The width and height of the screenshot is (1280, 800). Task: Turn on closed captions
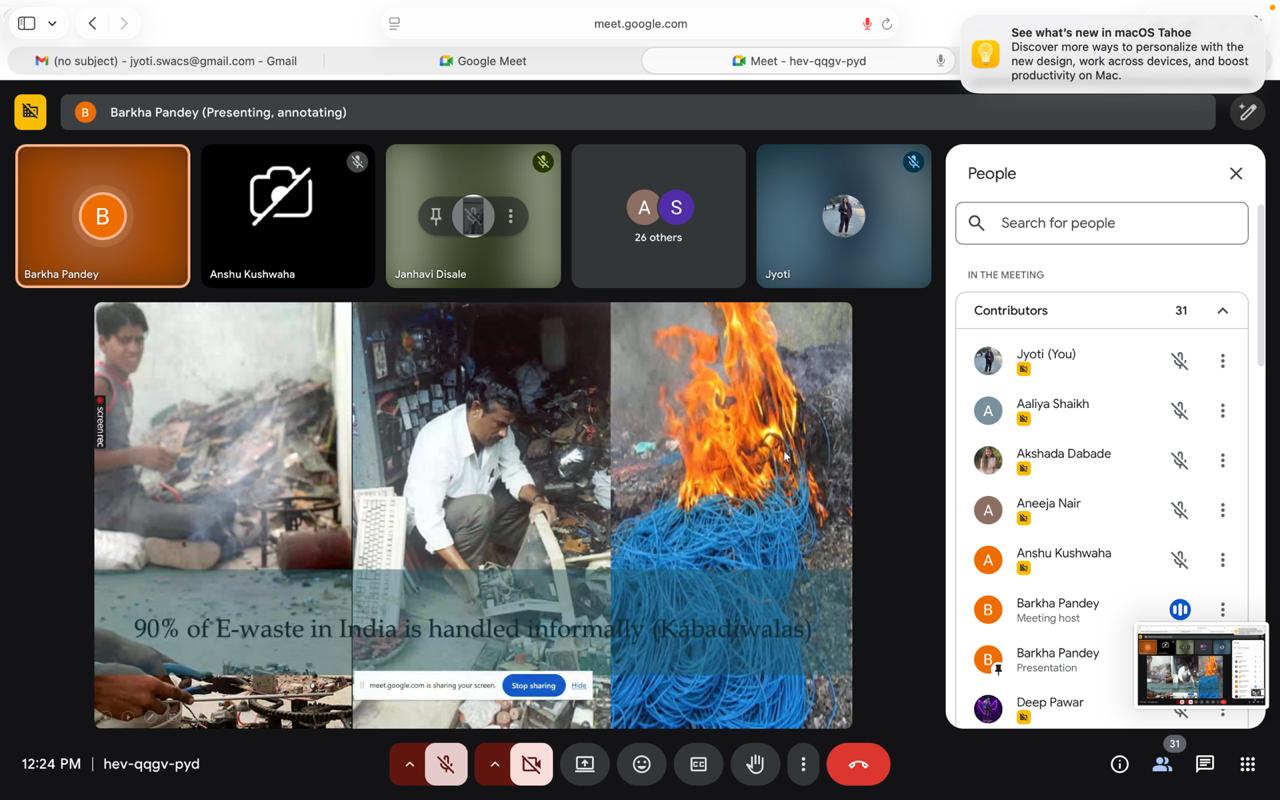(698, 764)
